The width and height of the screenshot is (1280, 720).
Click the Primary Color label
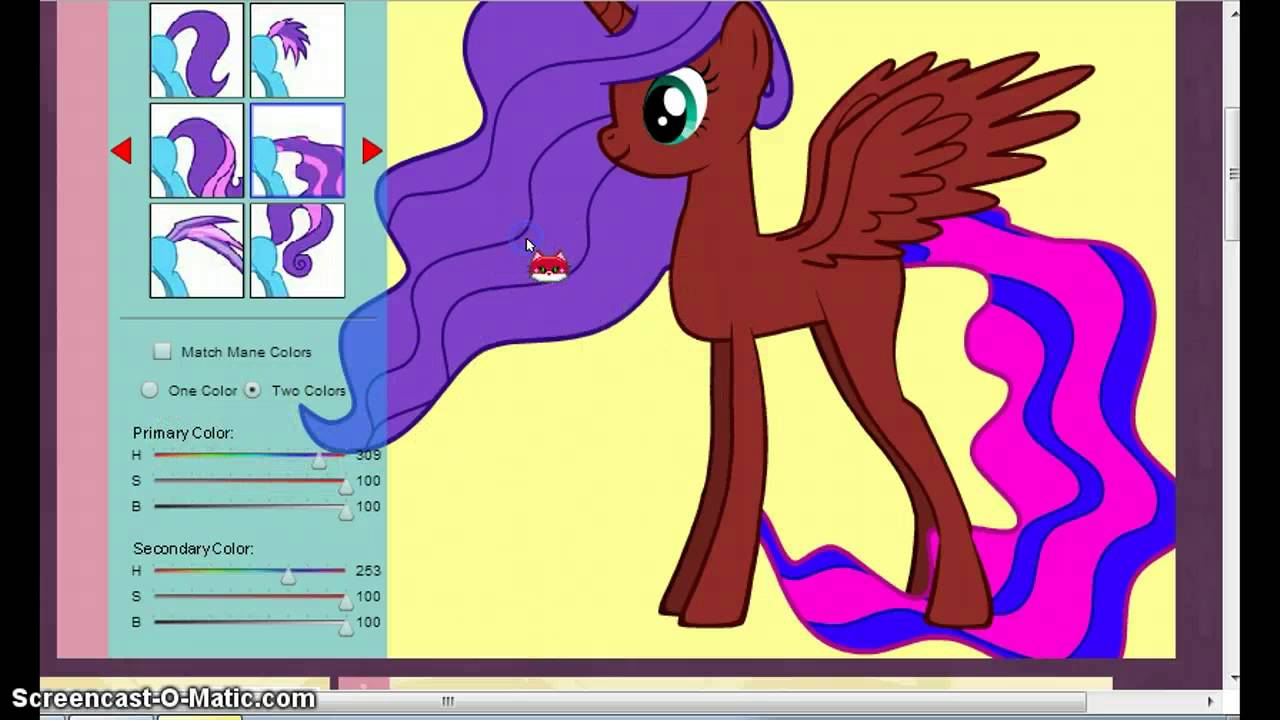coord(183,433)
